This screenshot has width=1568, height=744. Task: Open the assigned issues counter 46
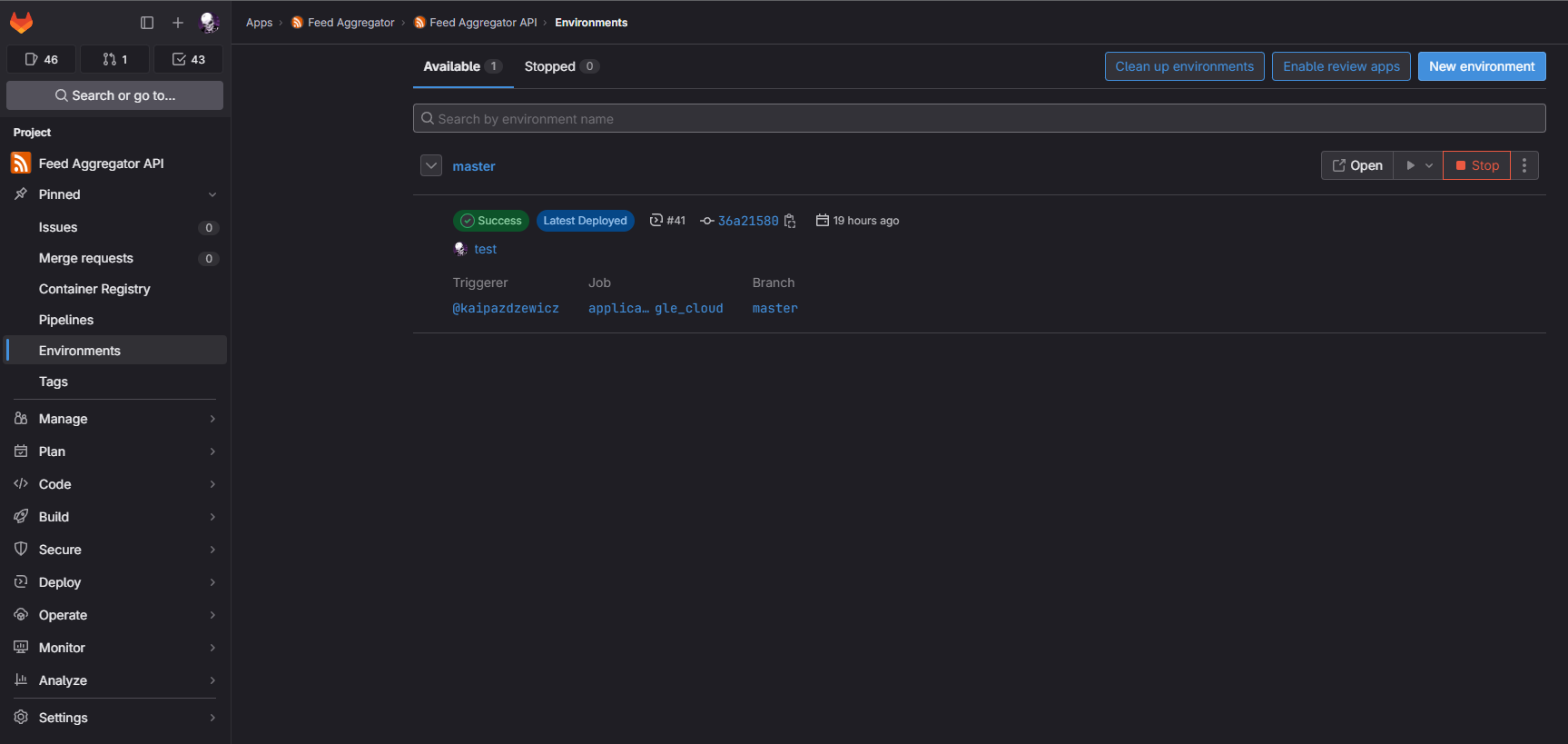coord(42,59)
